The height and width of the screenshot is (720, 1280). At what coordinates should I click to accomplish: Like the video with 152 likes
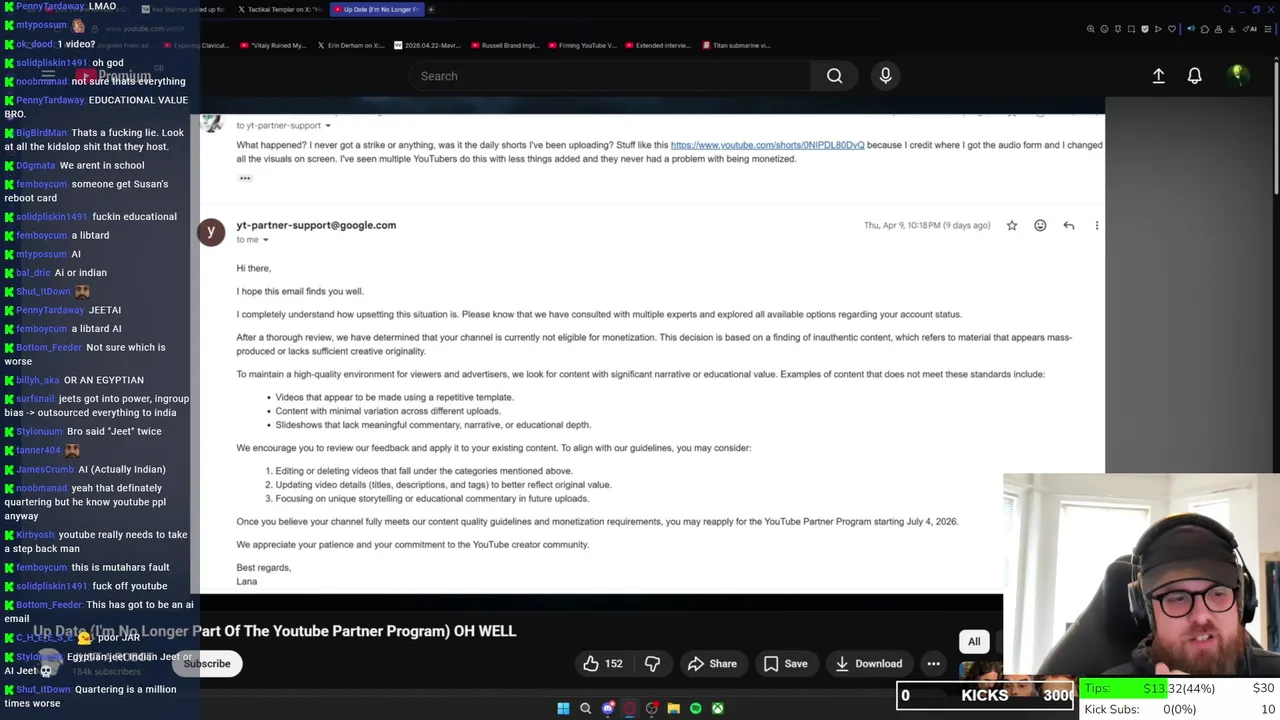point(603,664)
